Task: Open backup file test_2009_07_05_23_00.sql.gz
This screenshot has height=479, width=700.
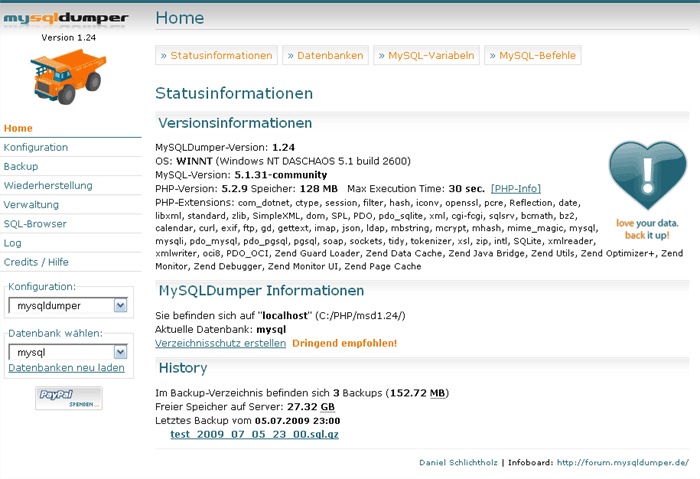Action: click(x=254, y=434)
